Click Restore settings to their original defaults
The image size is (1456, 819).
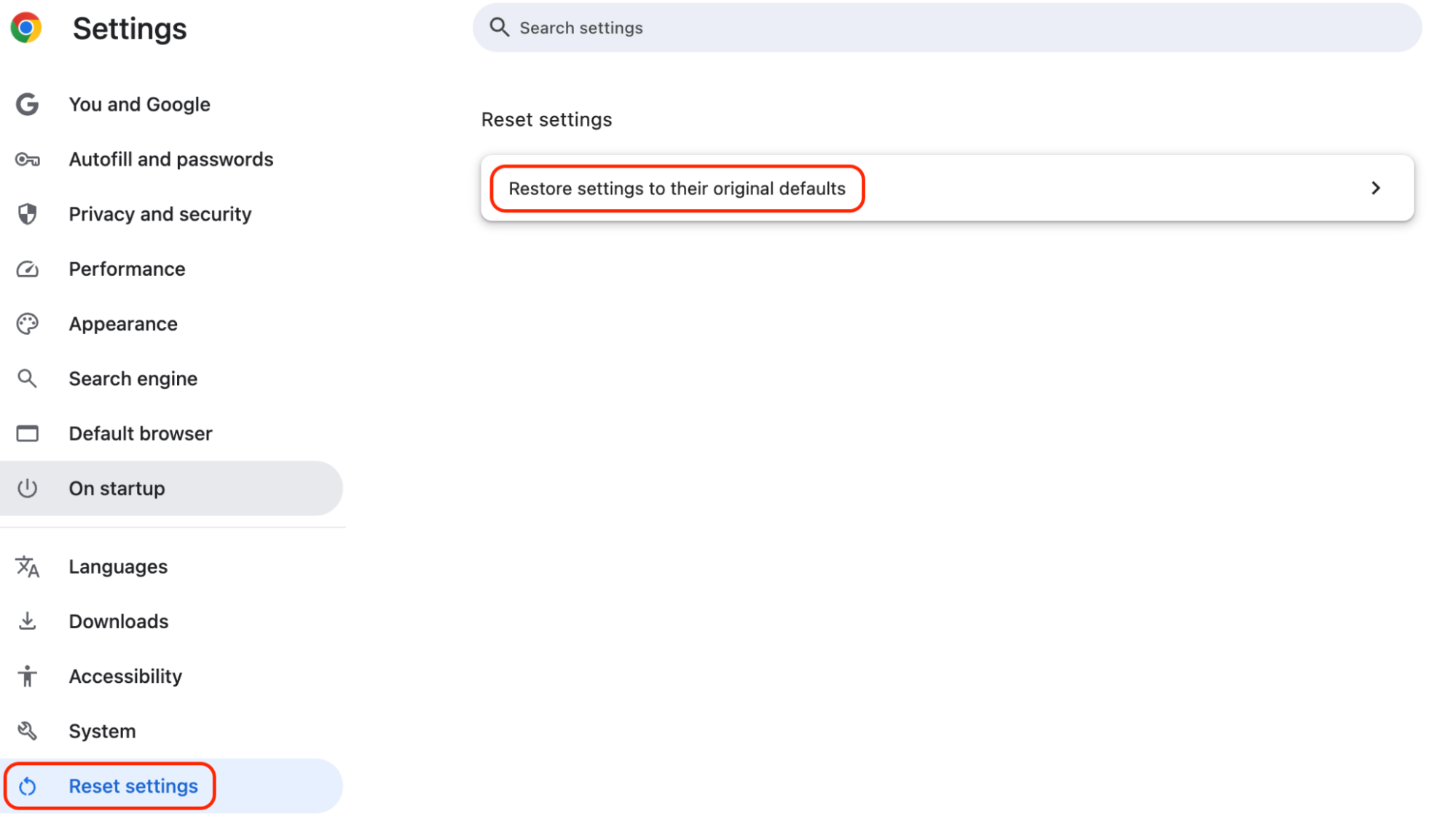(x=677, y=189)
